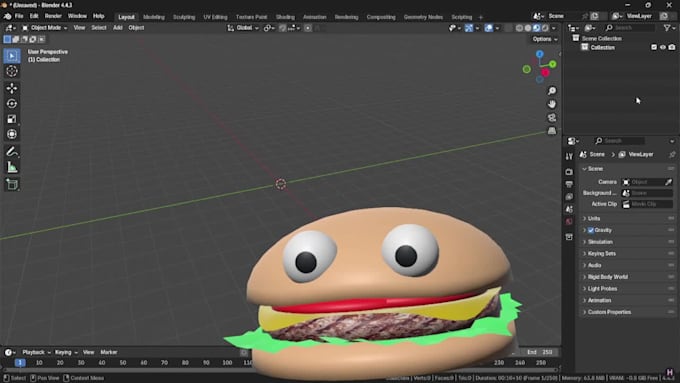Expand the Rigid Body World panel
This screenshot has height=383, width=680.
pyautogui.click(x=628, y=277)
